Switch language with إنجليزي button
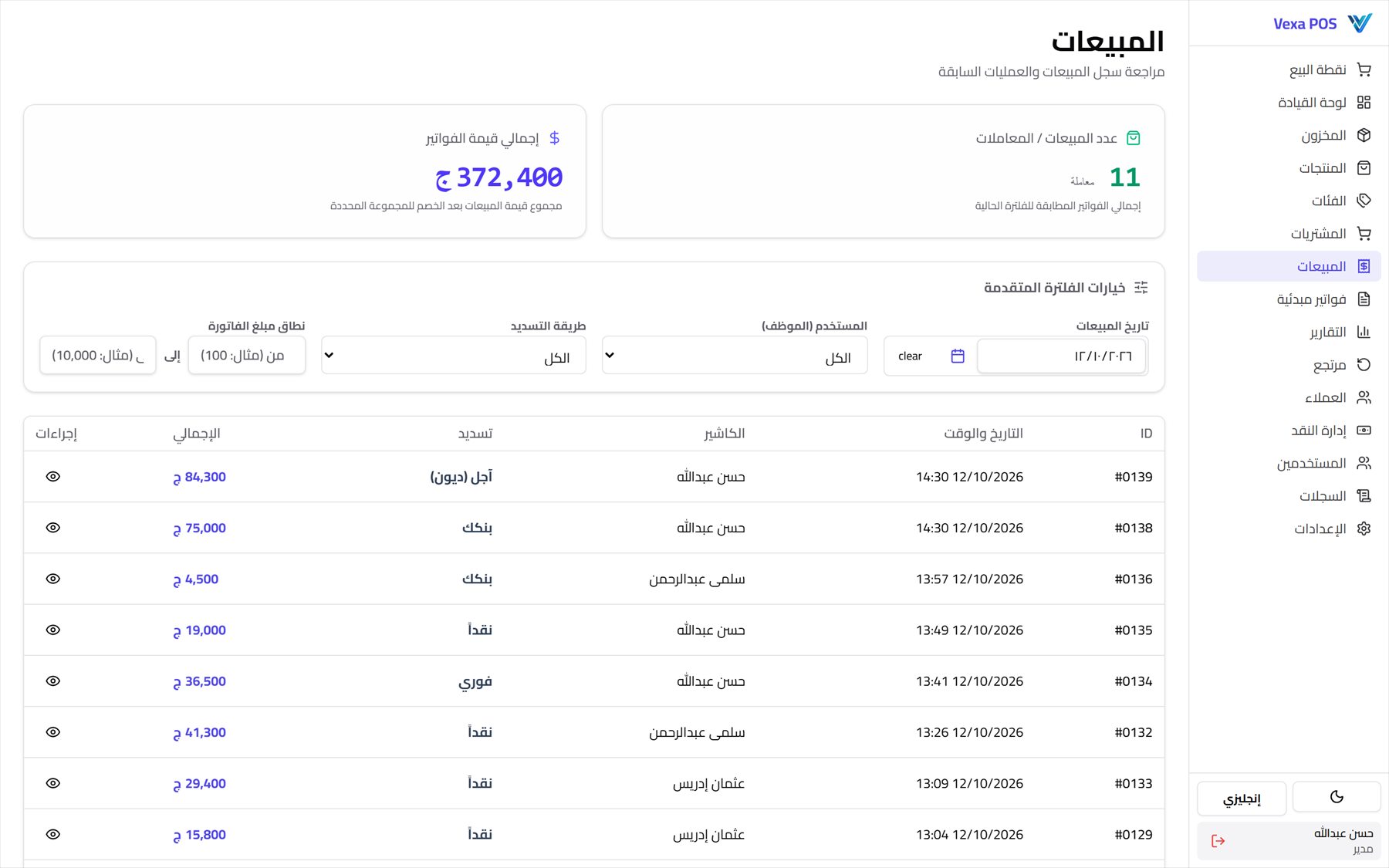Viewport: 1389px width, 868px height. [x=1242, y=799]
